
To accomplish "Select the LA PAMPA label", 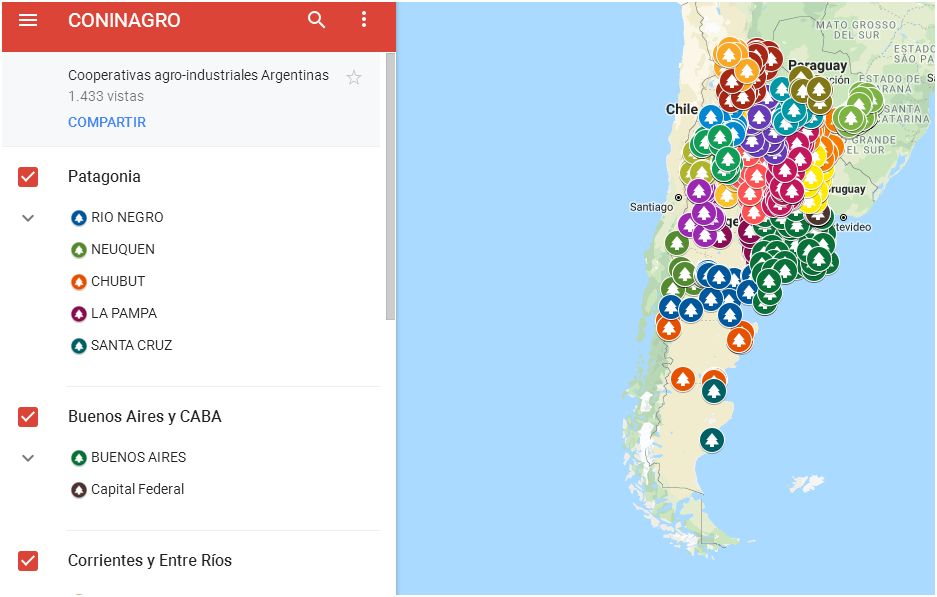I will pos(124,313).
